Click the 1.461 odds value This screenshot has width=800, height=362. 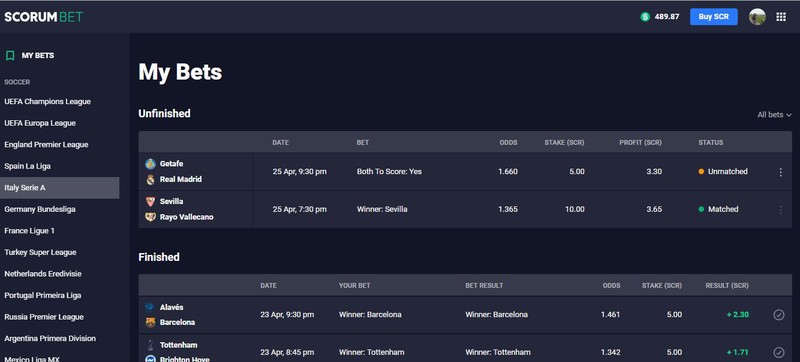coord(610,315)
